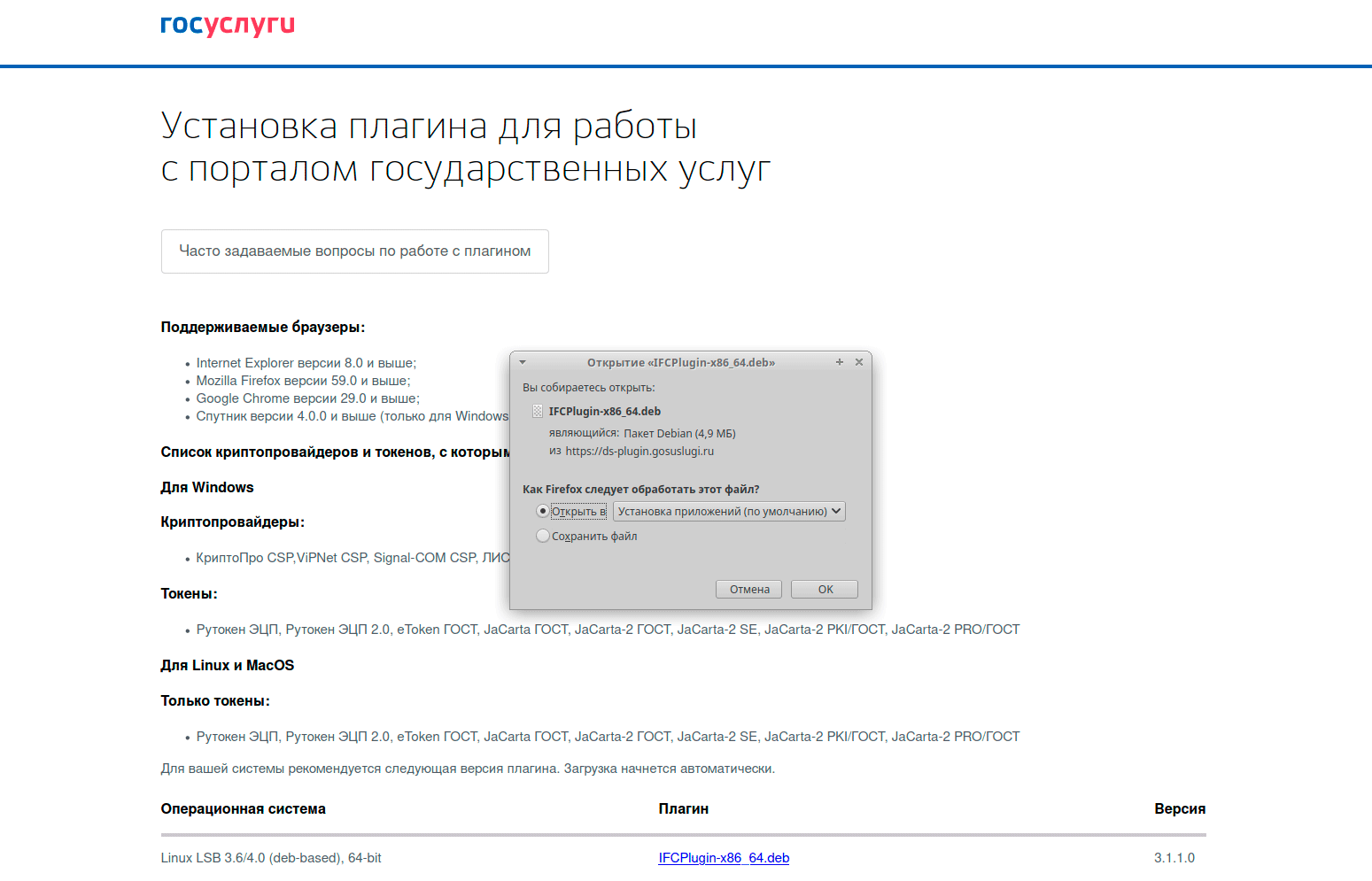Click the 'КриптоПро CSP, ViPNet CSP' list item
The image size is (1372, 881).
353,558
